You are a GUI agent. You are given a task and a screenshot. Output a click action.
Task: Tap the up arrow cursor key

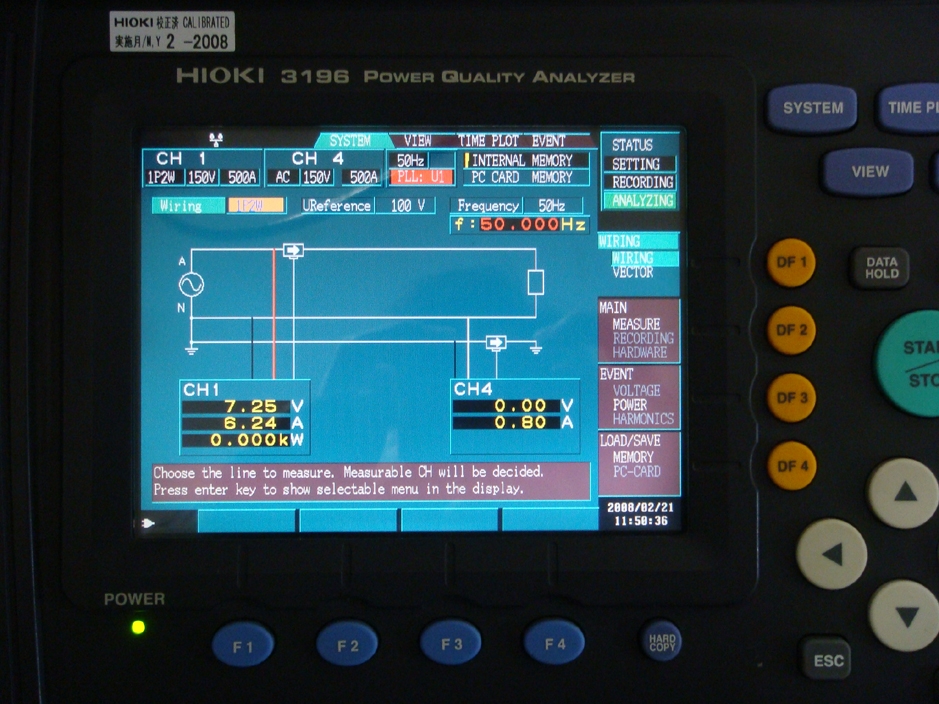904,493
